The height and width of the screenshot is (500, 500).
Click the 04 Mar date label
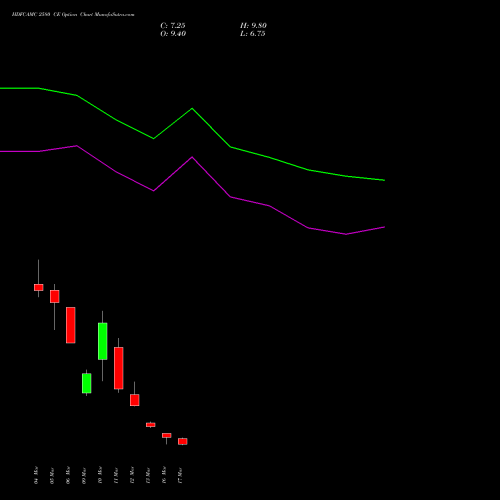[36, 475]
